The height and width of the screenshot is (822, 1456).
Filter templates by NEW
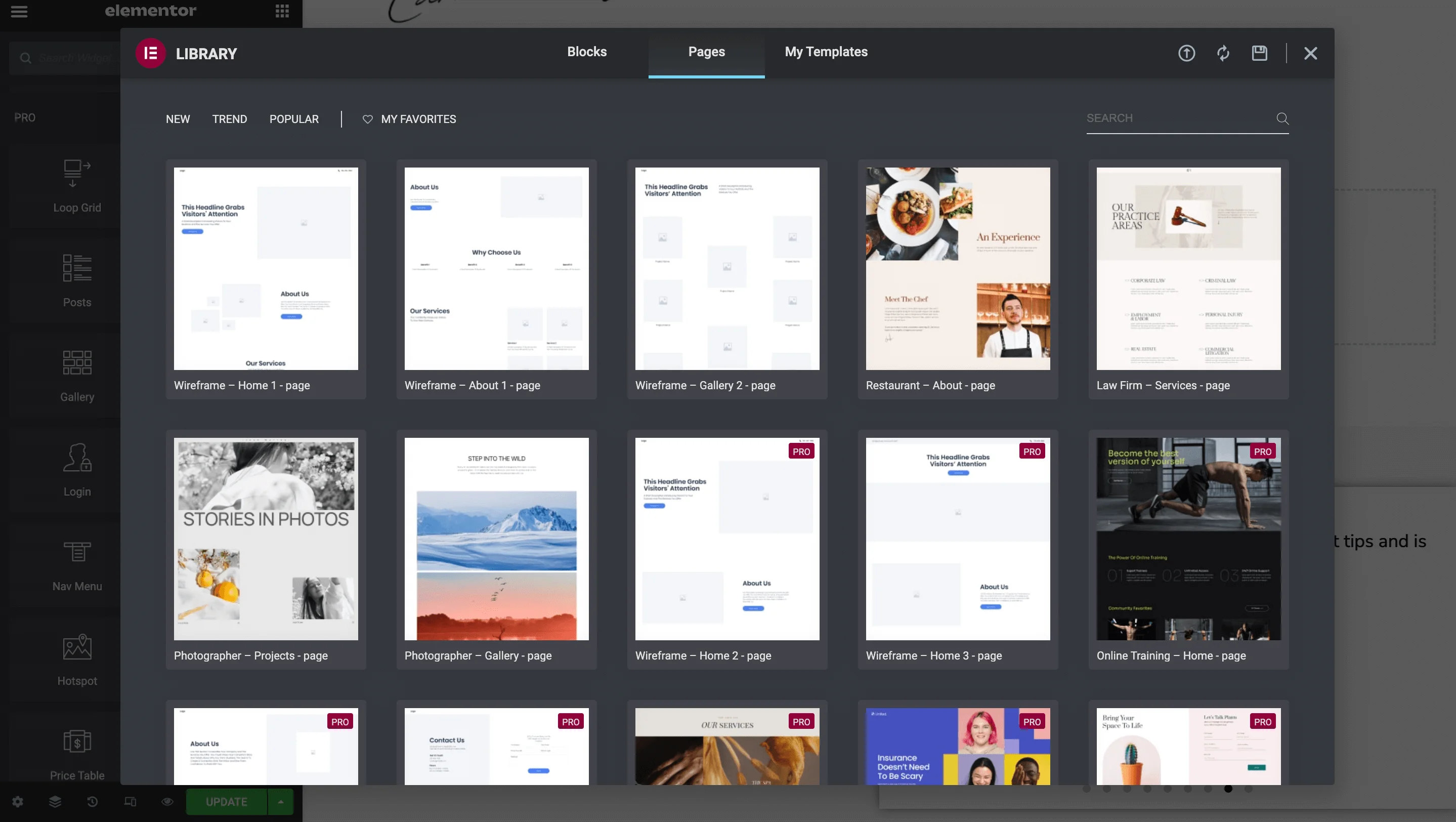point(178,119)
